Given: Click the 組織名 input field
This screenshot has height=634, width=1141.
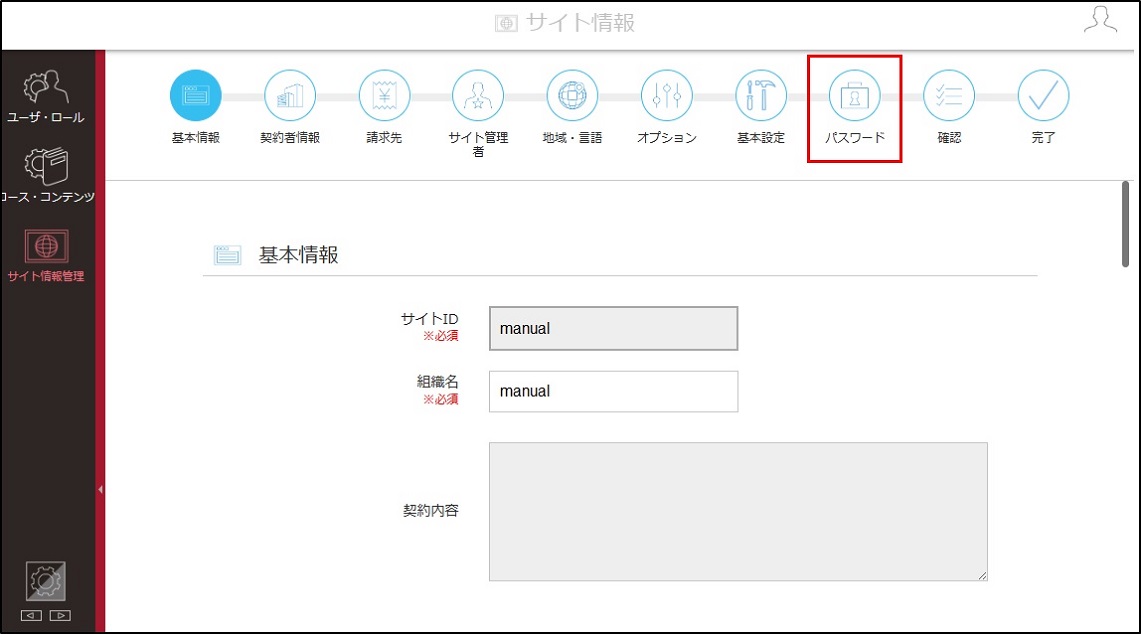Looking at the screenshot, I should tap(613, 392).
